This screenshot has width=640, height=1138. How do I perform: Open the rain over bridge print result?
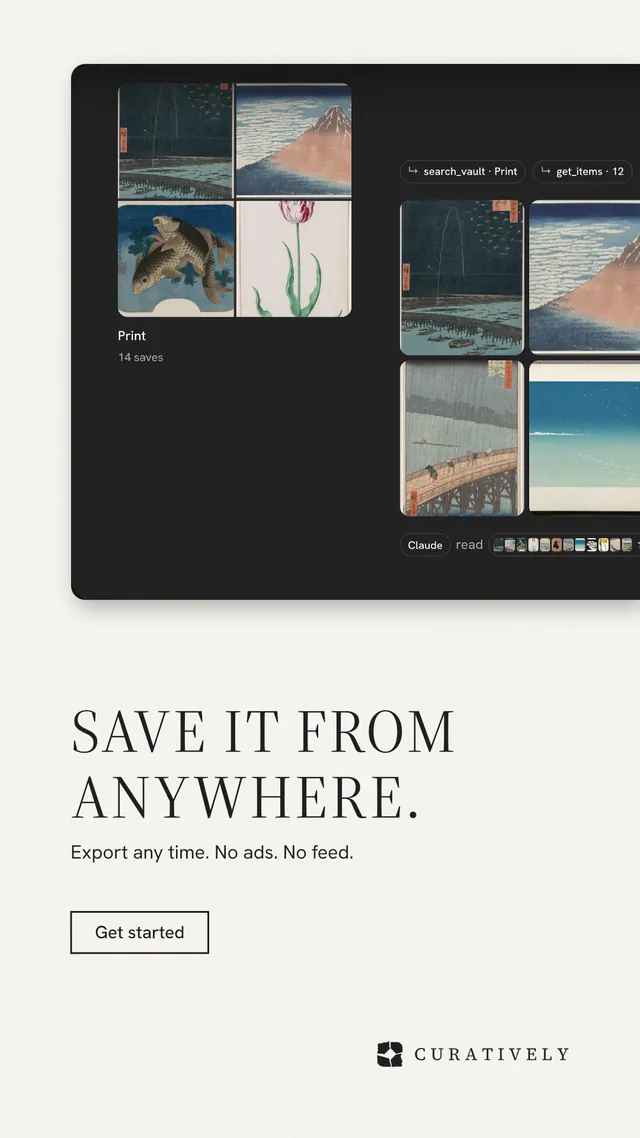pyautogui.click(x=462, y=438)
